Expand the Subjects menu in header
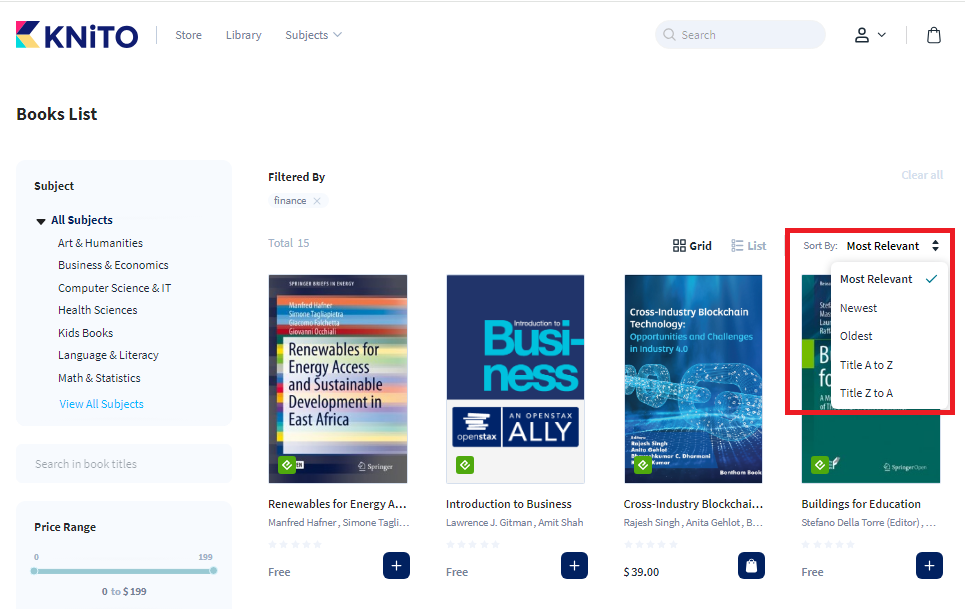 (x=313, y=35)
